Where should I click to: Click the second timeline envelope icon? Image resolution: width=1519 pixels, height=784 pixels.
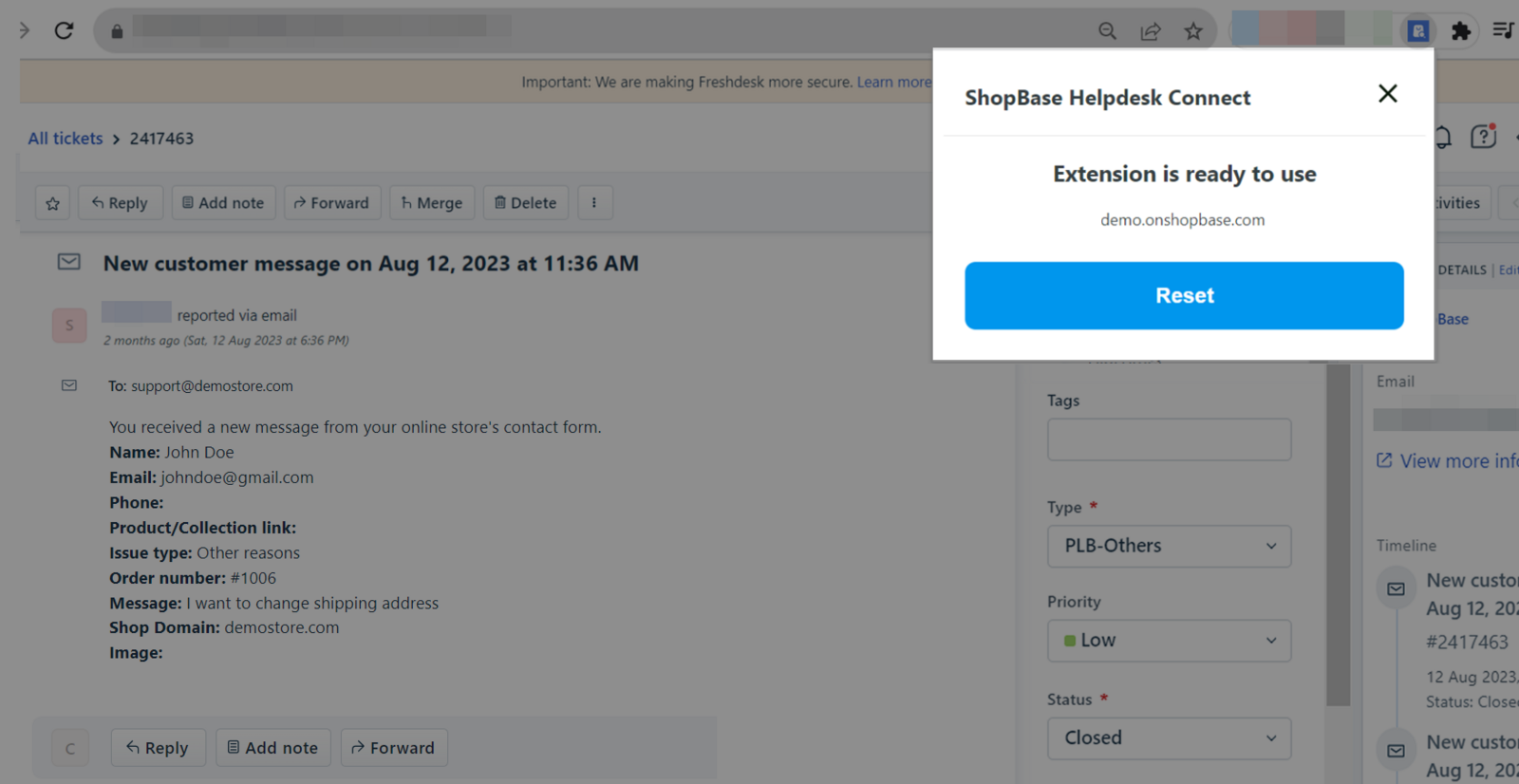point(1396,751)
